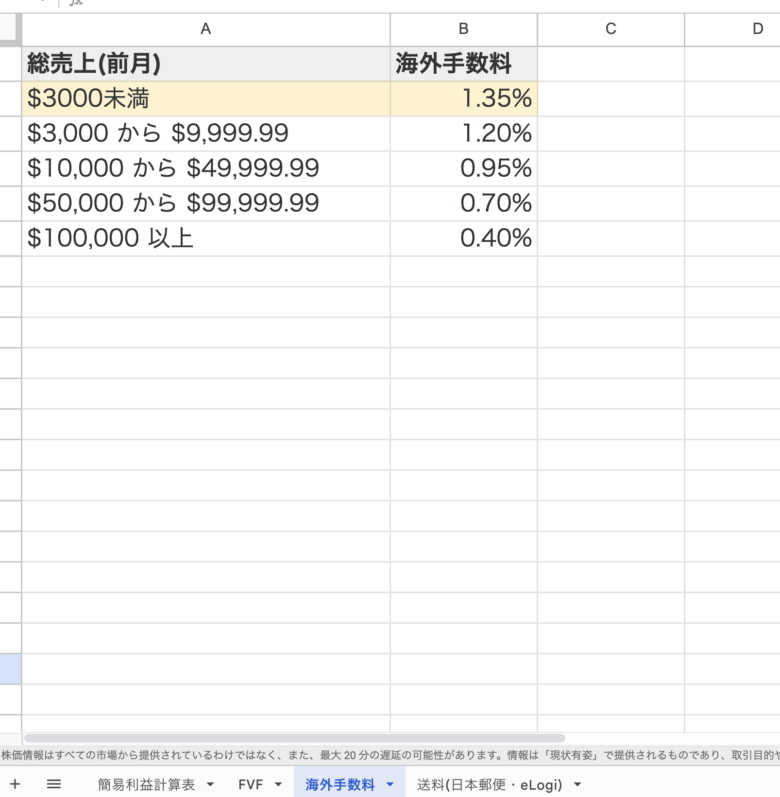This screenshot has width=780, height=797.
Task: Open dropdown arrow on 簡易利益計算表 tab
Action: (x=210, y=784)
